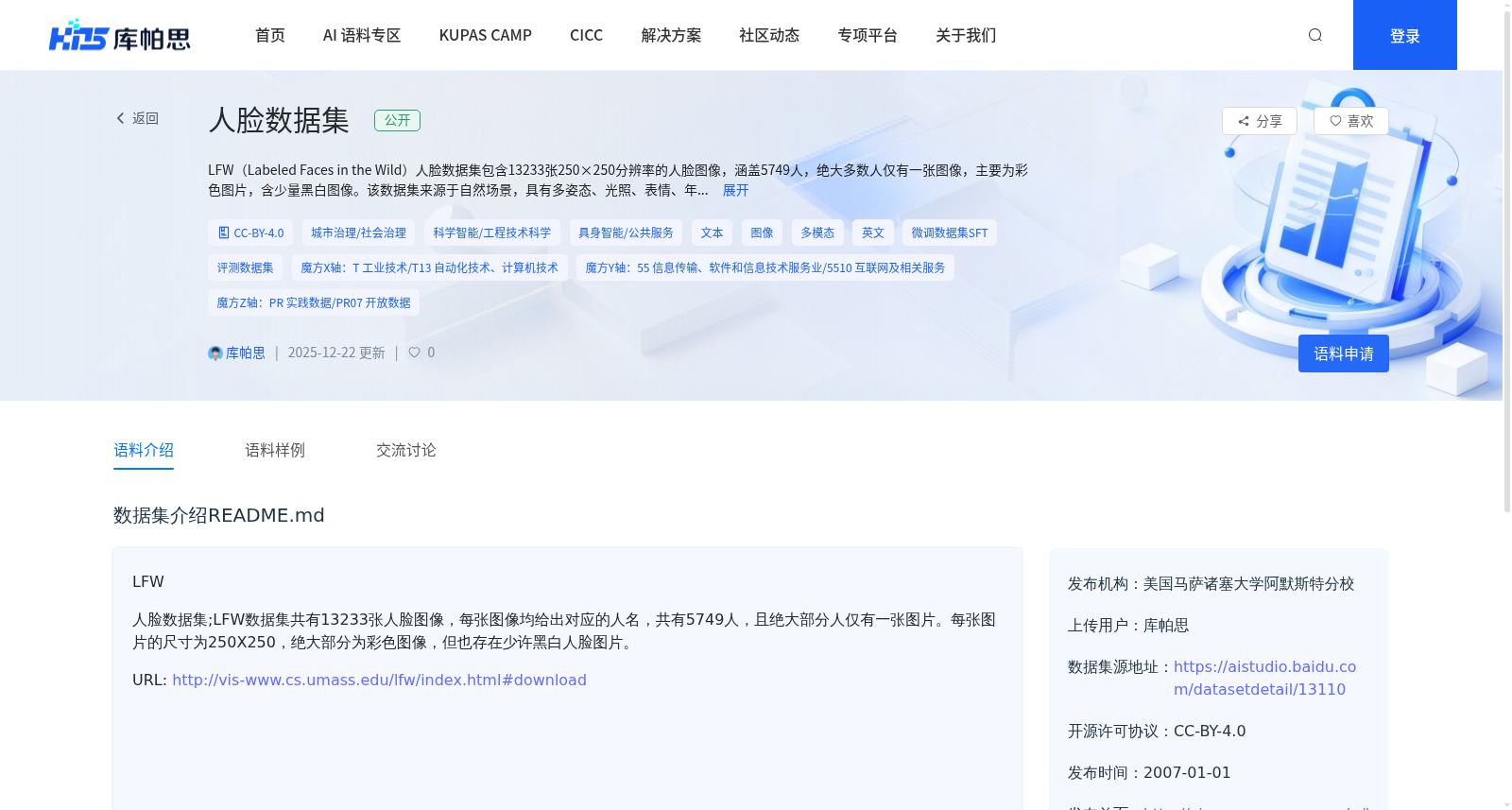The height and width of the screenshot is (810, 1512).
Task: Open the 库帕思 uploader profile link
Action: pyautogui.click(x=246, y=353)
